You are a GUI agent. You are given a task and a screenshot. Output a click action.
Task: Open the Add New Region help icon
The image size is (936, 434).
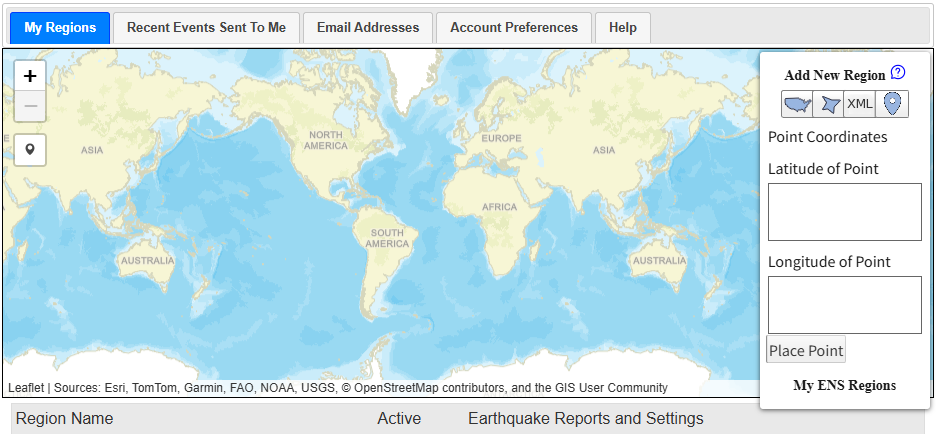click(898, 73)
